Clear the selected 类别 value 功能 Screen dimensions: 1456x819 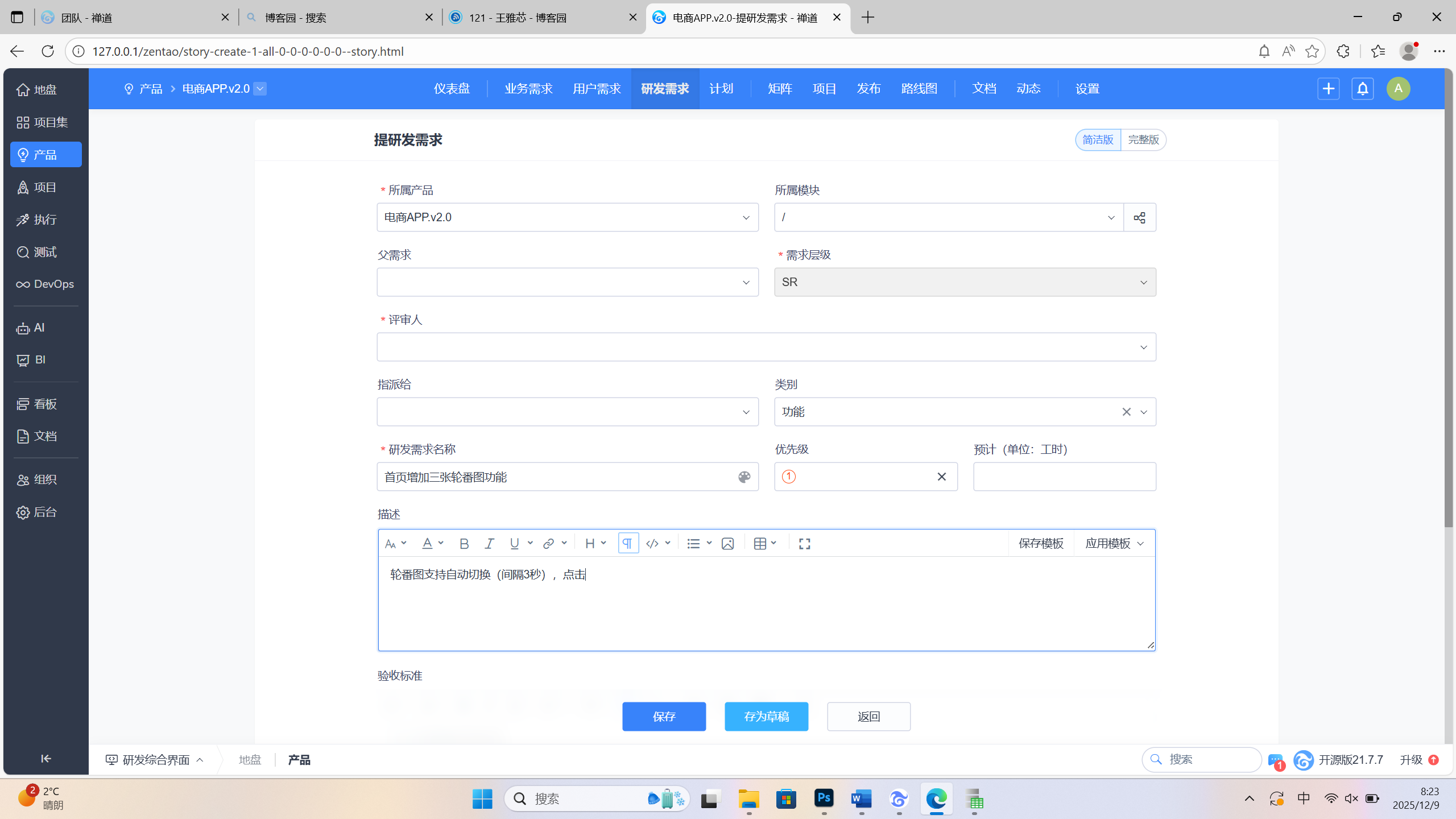pyautogui.click(x=1127, y=411)
